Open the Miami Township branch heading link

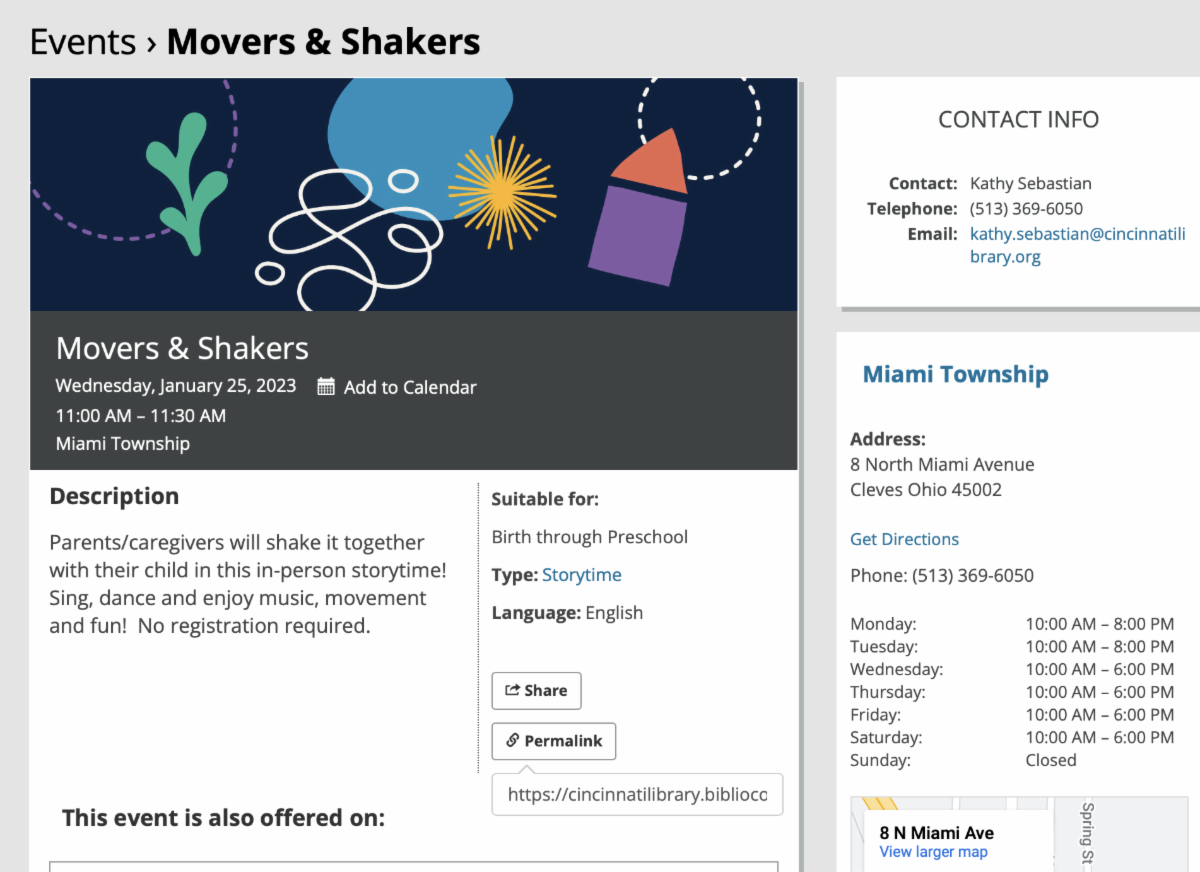(x=955, y=374)
